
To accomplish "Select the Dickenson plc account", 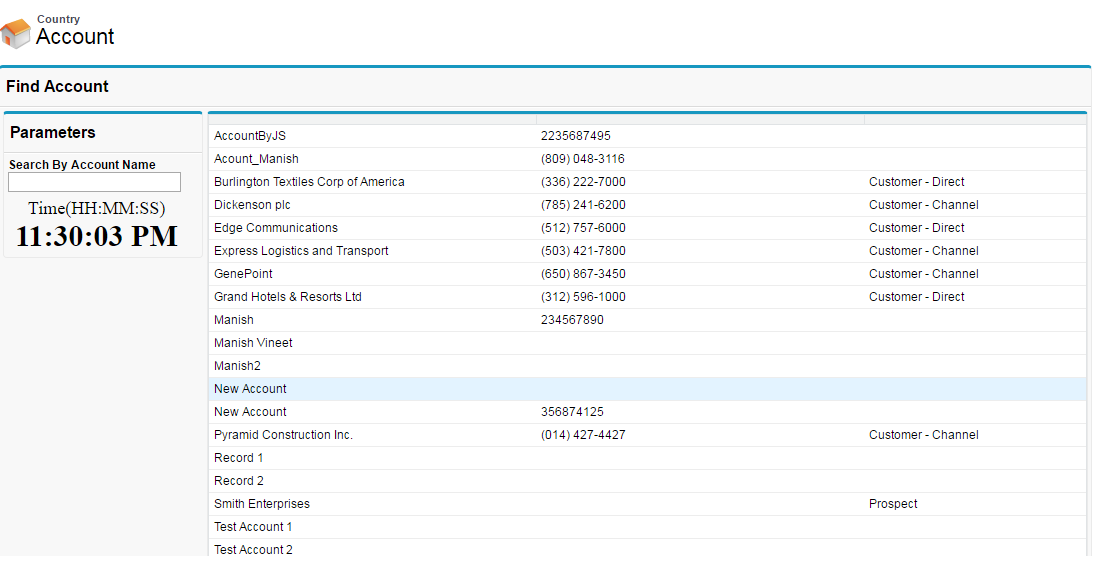I will point(252,205).
